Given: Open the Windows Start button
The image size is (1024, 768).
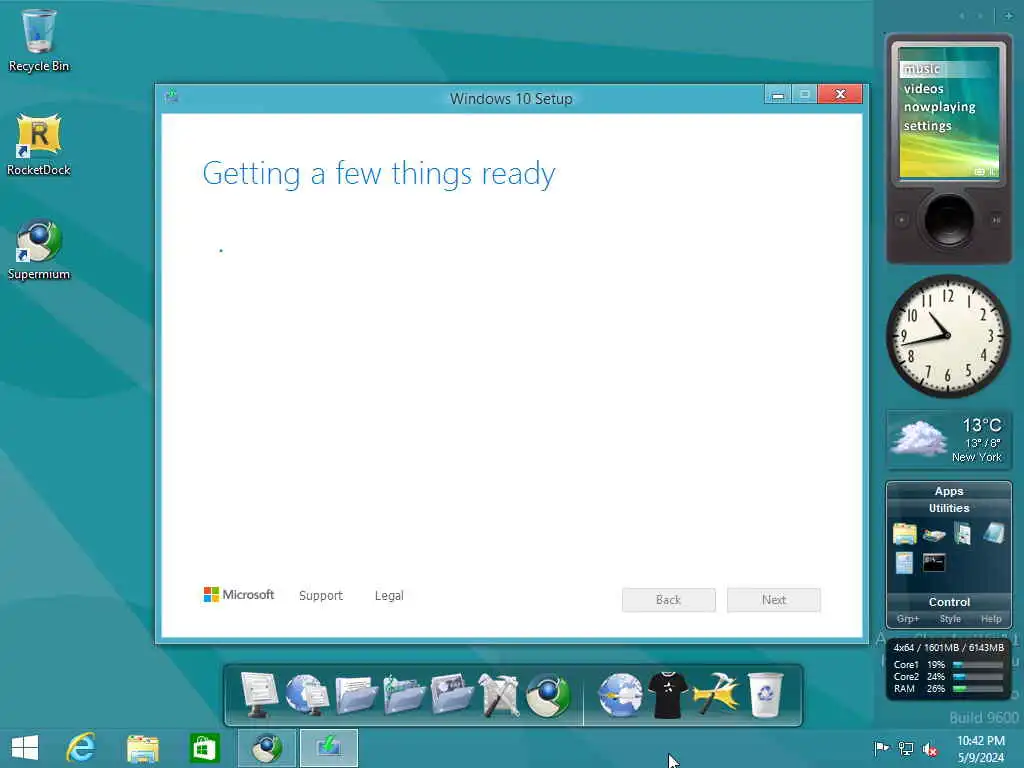Looking at the screenshot, I should tap(25, 748).
